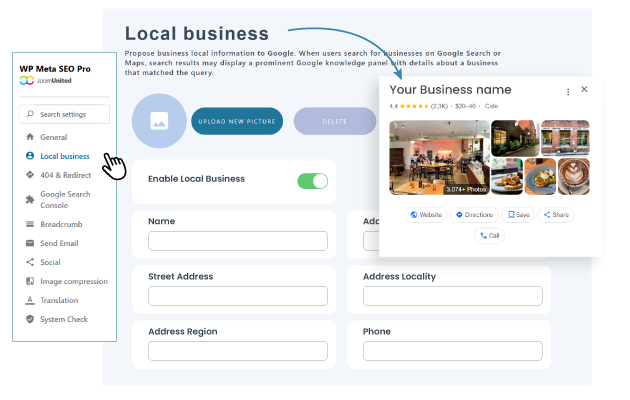Click the 404 & Redirect diamond icon
Viewport: 630px width, 400px height.
coord(30,175)
